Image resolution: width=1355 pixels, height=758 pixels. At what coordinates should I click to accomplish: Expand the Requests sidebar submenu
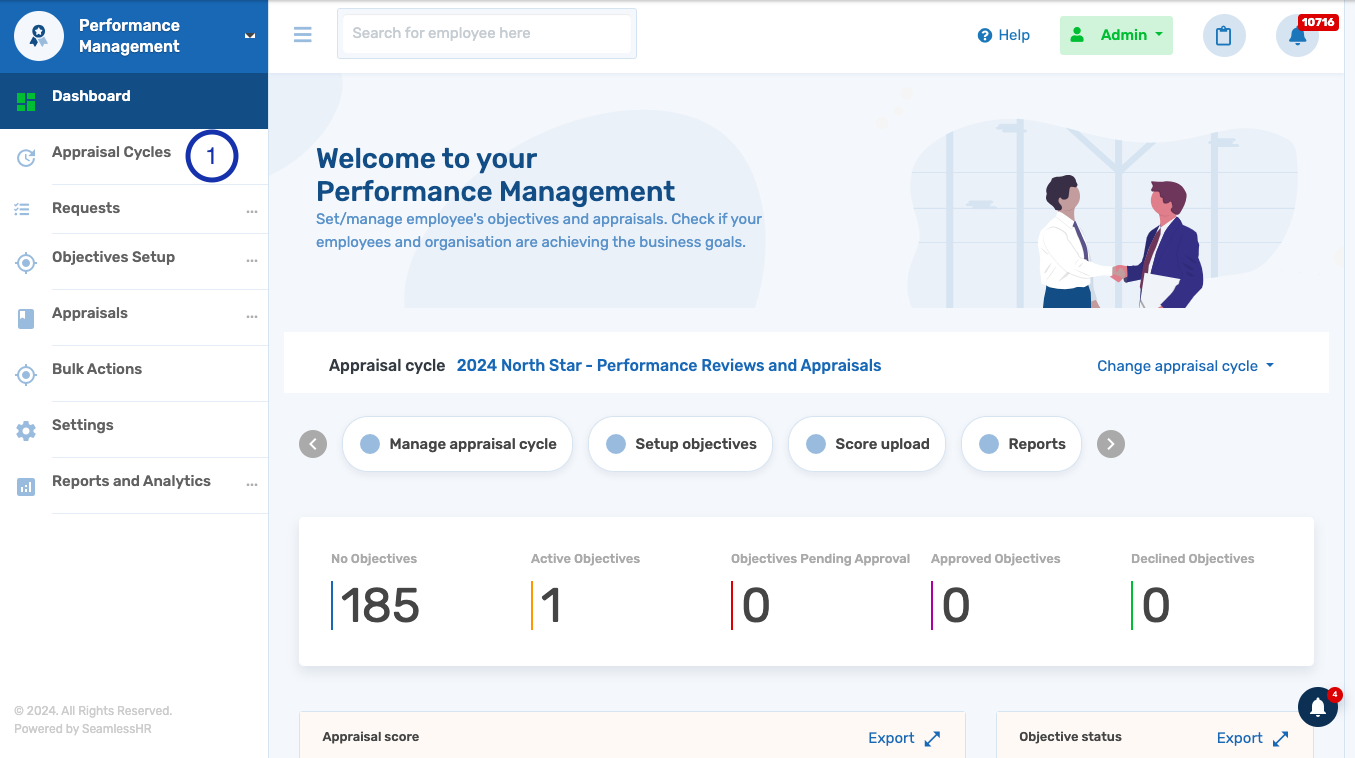click(x=253, y=209)
